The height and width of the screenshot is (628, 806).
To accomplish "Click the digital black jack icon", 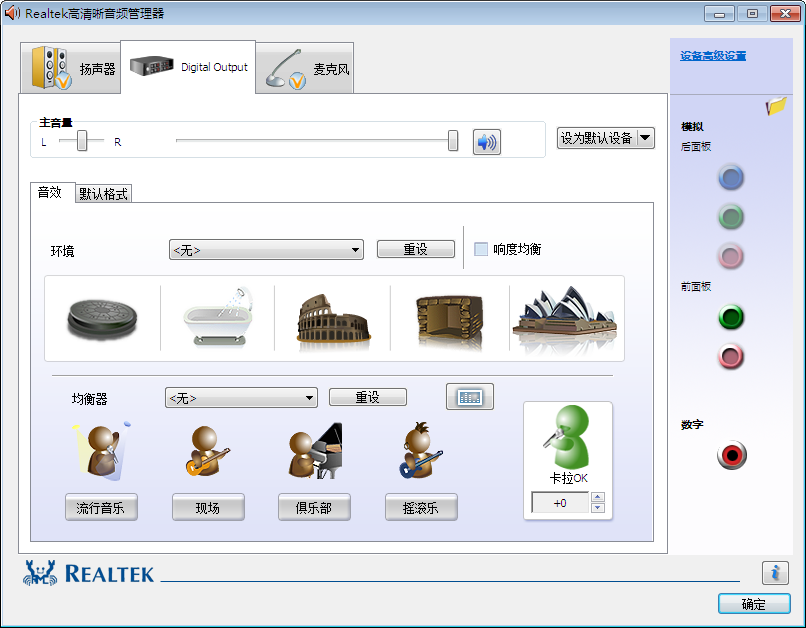I will 731,454.
